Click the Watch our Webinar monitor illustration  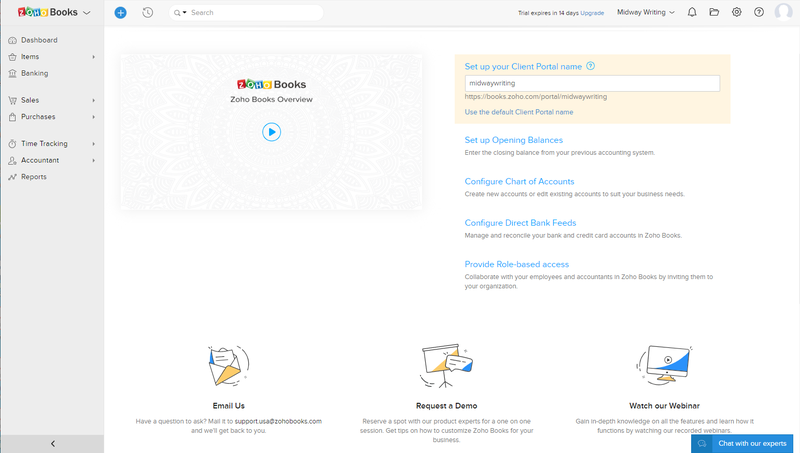point(664,364)
